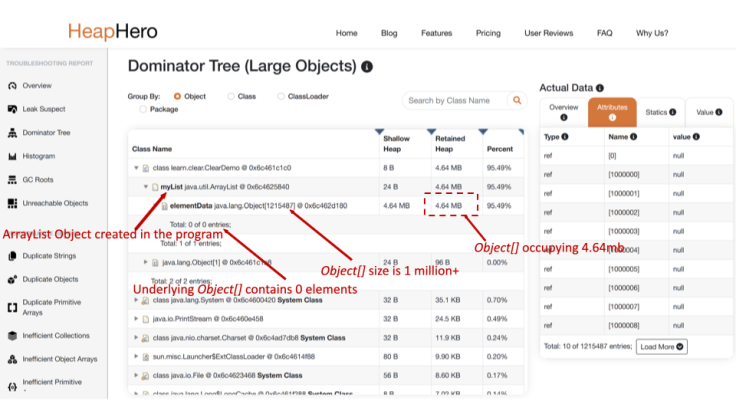The image size is (736, 414).
Task: Open the GC Roots sidebar icon
Action: click(13, 179)
